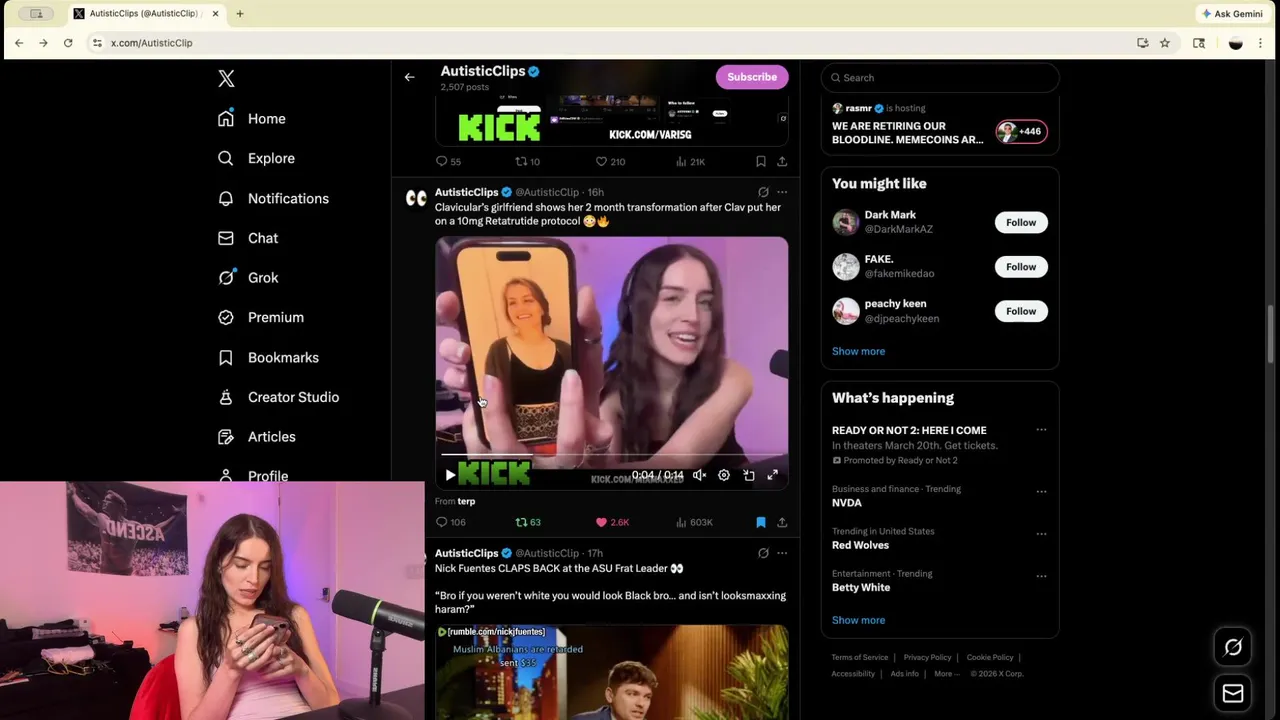
Task: Click the X logo icon
Action: pyautogui.click(x=226, y=79)
